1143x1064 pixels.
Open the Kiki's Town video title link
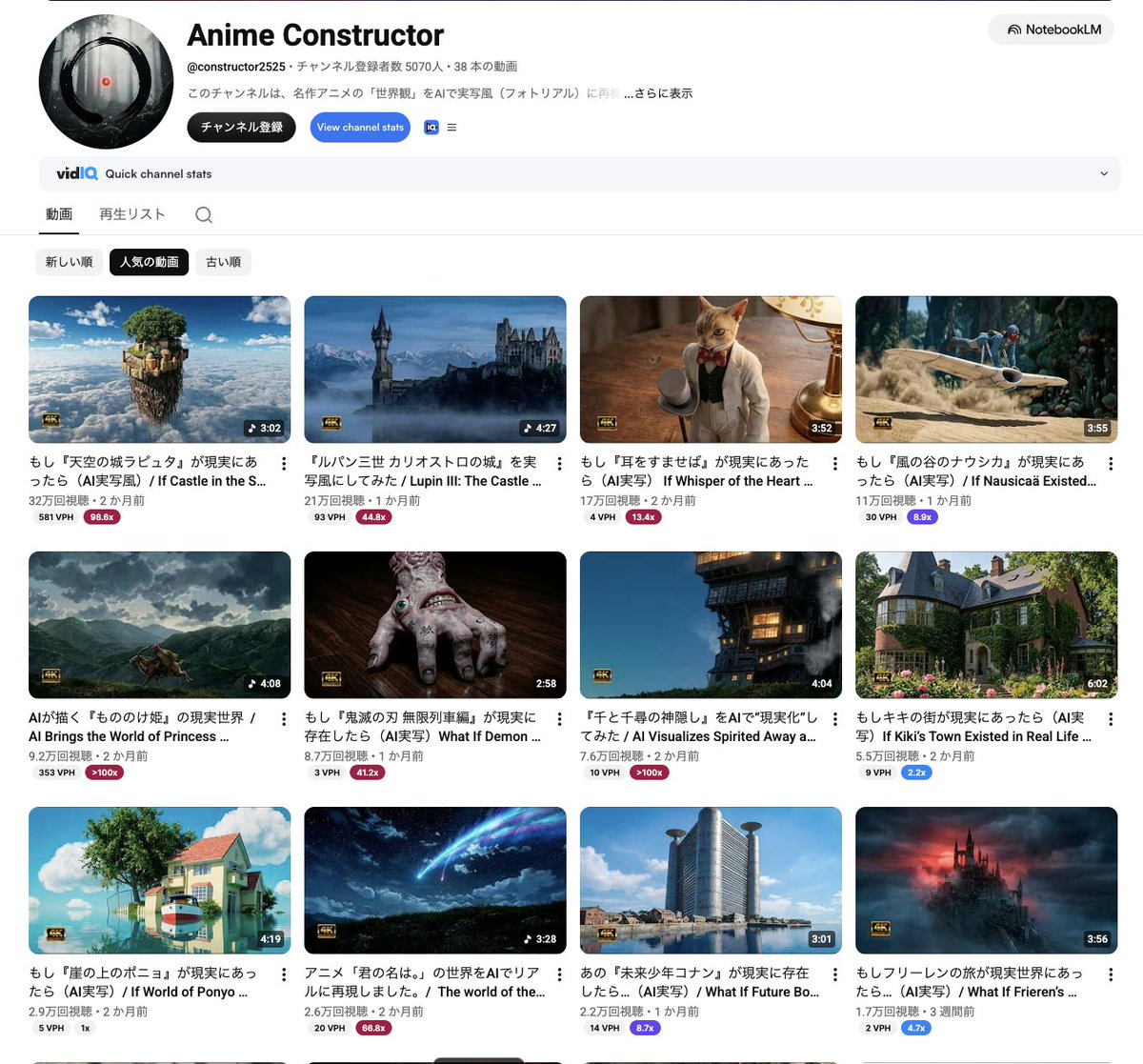(973, 727)
